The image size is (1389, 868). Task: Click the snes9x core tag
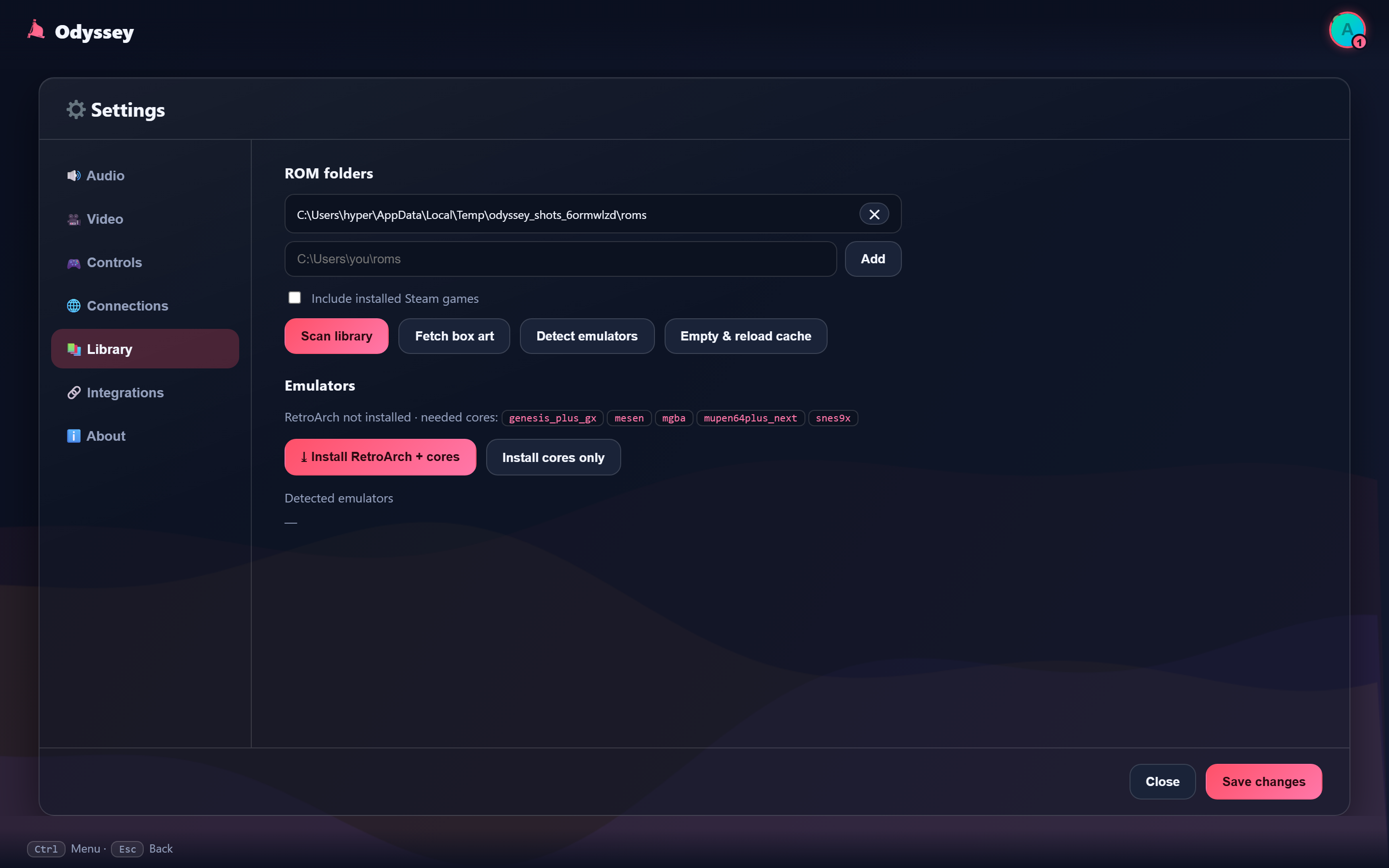coord(833,418)
